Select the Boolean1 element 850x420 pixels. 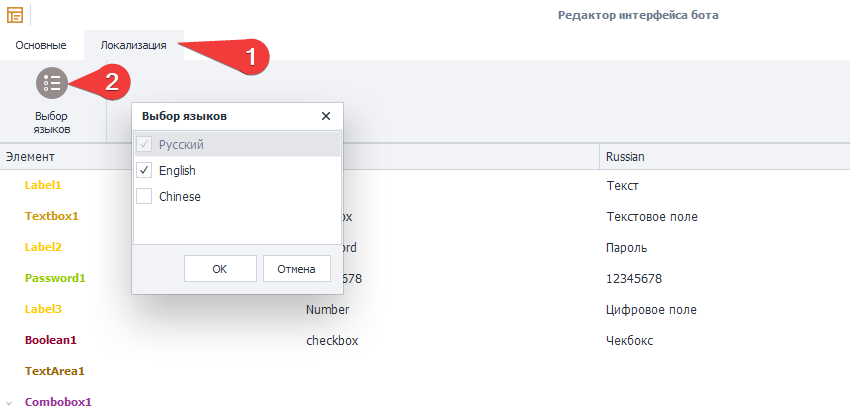[51, 341]
